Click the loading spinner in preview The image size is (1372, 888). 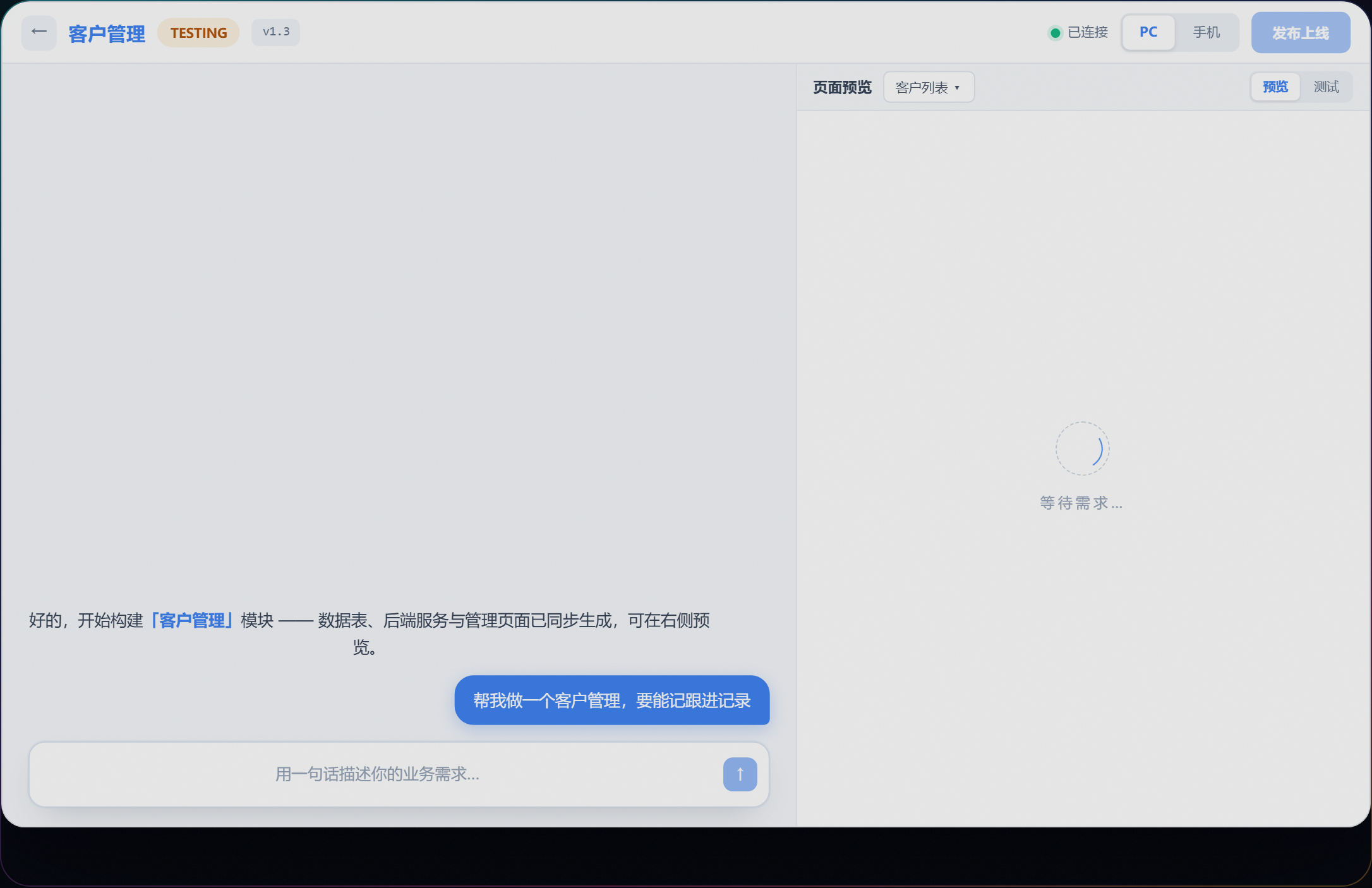pyautogui.click(x=1082, y=448)
